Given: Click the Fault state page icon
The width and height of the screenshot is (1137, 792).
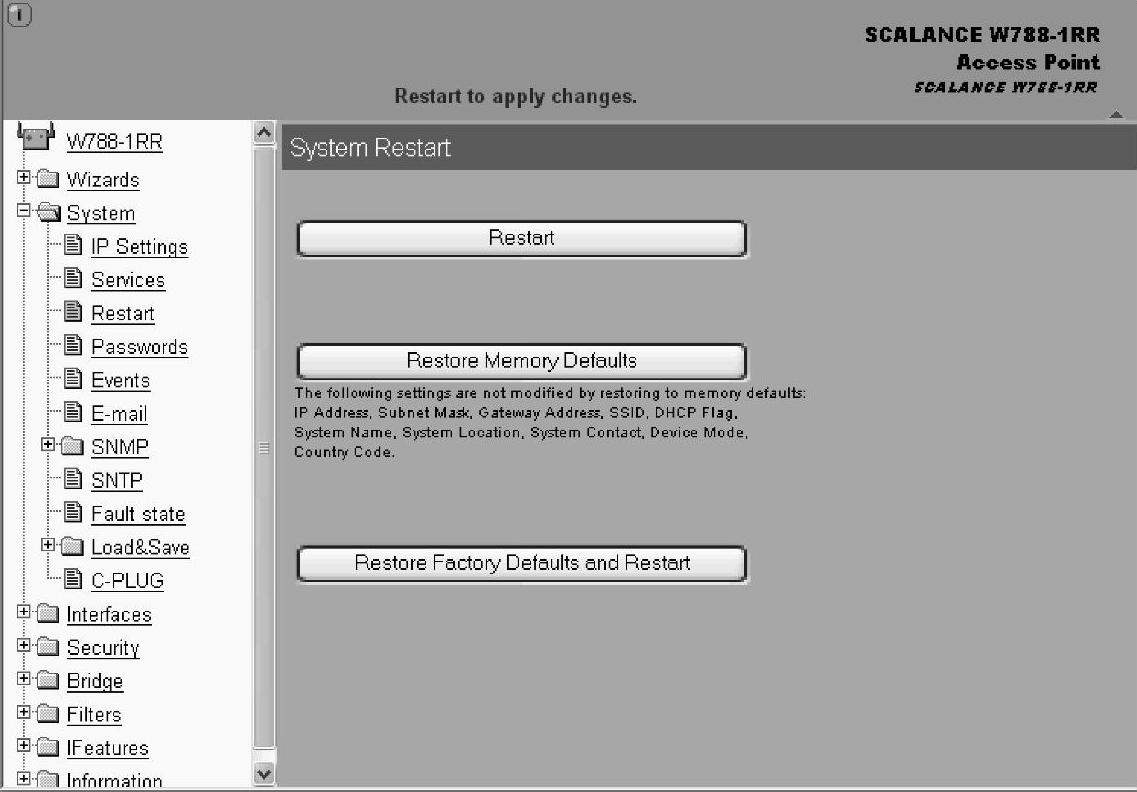Looking at the screenshot, I should click(73, 512).
